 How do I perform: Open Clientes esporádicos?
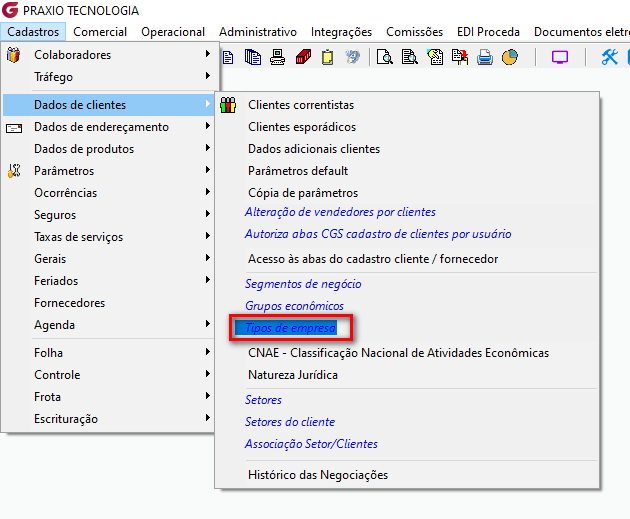(x=302, y=127)
